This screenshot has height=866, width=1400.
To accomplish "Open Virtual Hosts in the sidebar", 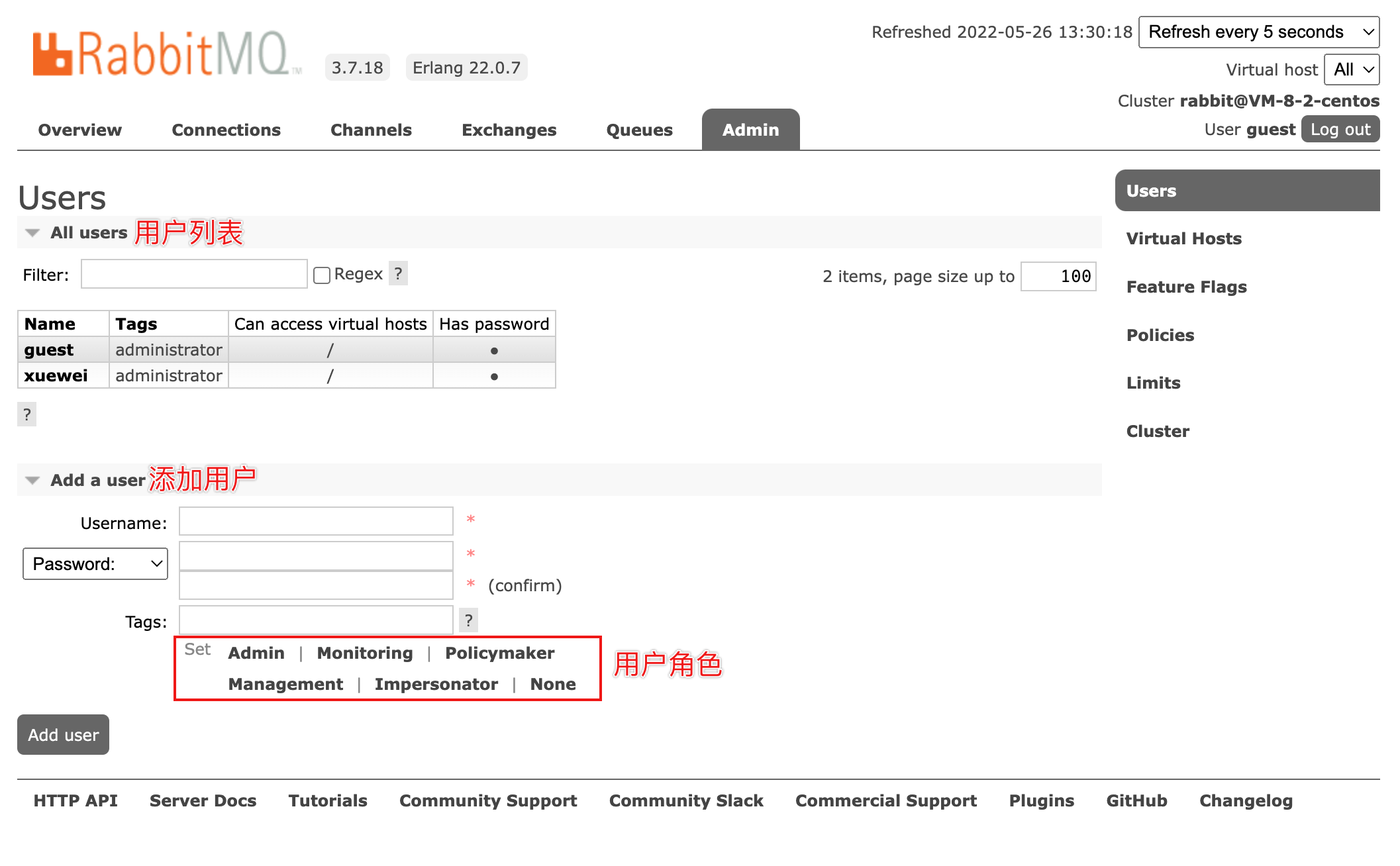I will [1183, 238].
